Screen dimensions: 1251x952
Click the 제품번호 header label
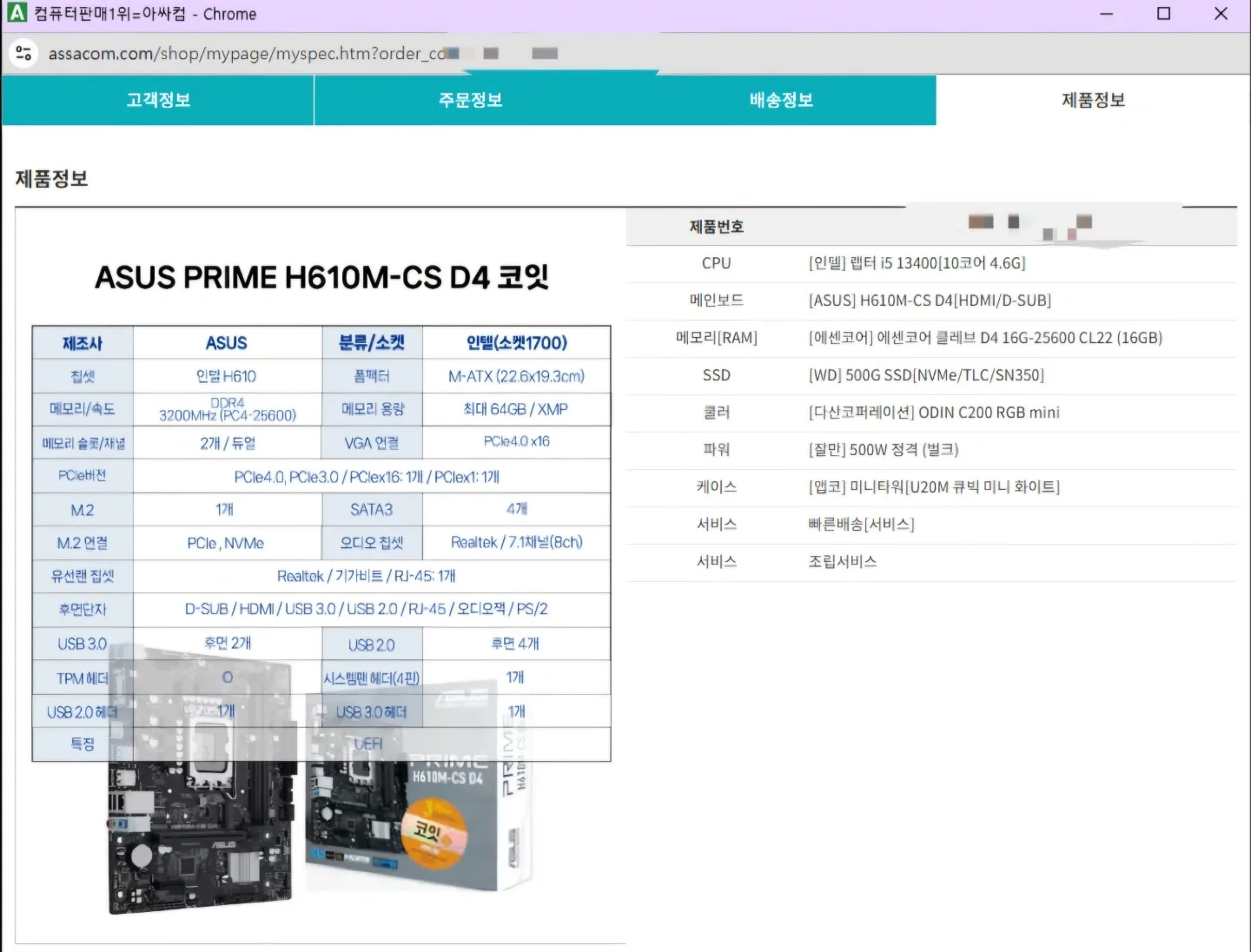click(x=717, y=227)
